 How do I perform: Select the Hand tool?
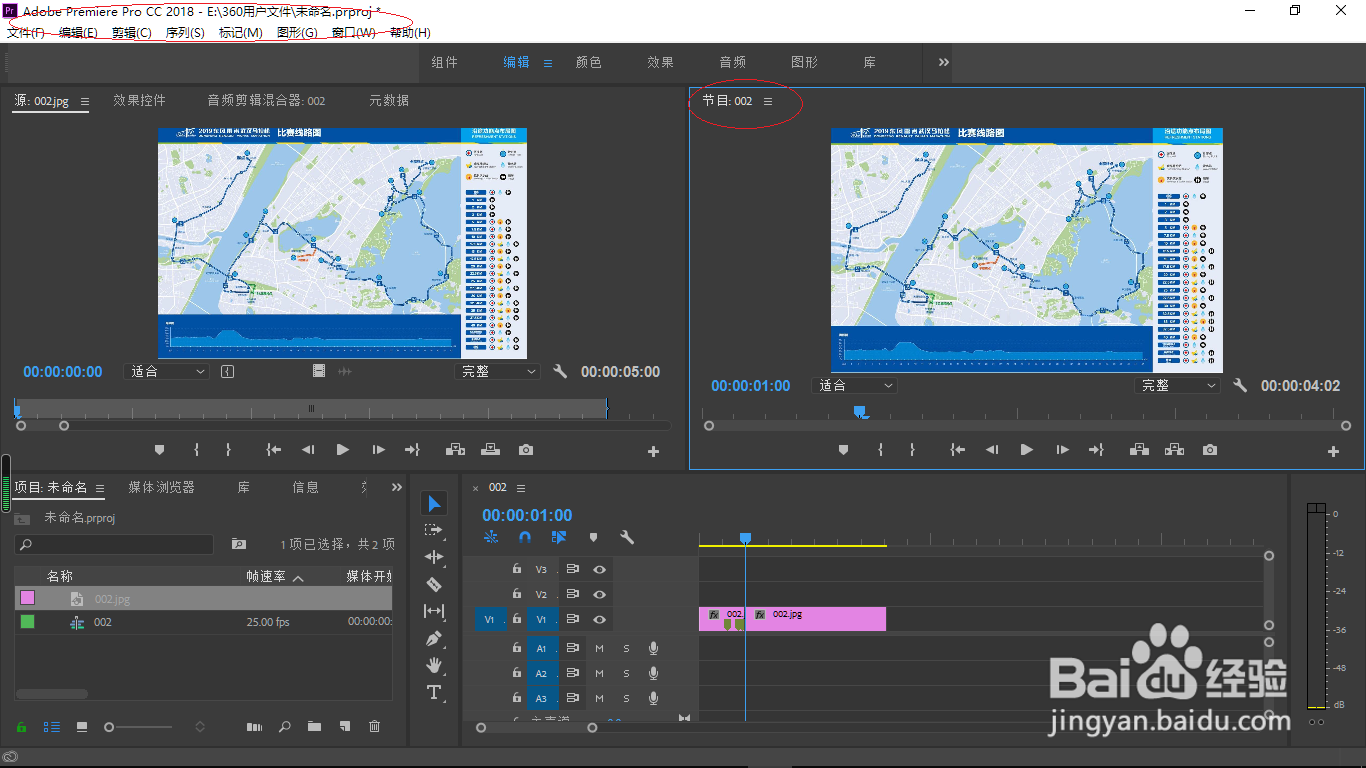tap(433, 665)
